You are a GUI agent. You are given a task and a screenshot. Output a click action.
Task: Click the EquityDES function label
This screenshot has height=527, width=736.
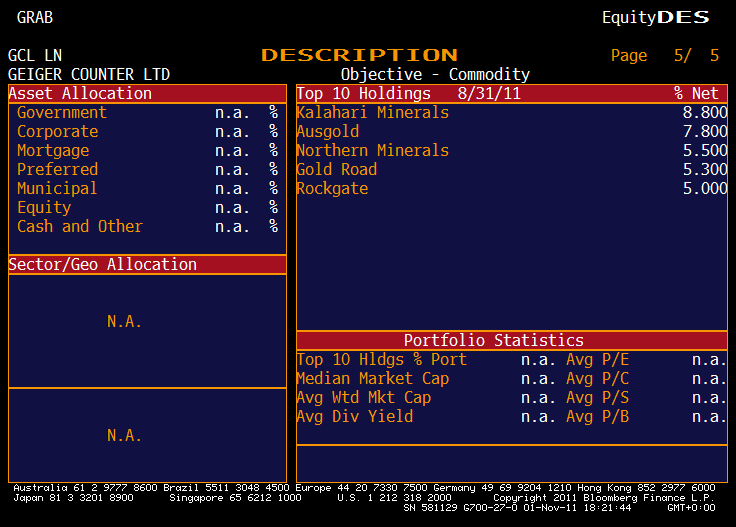[x=656, y=18]
